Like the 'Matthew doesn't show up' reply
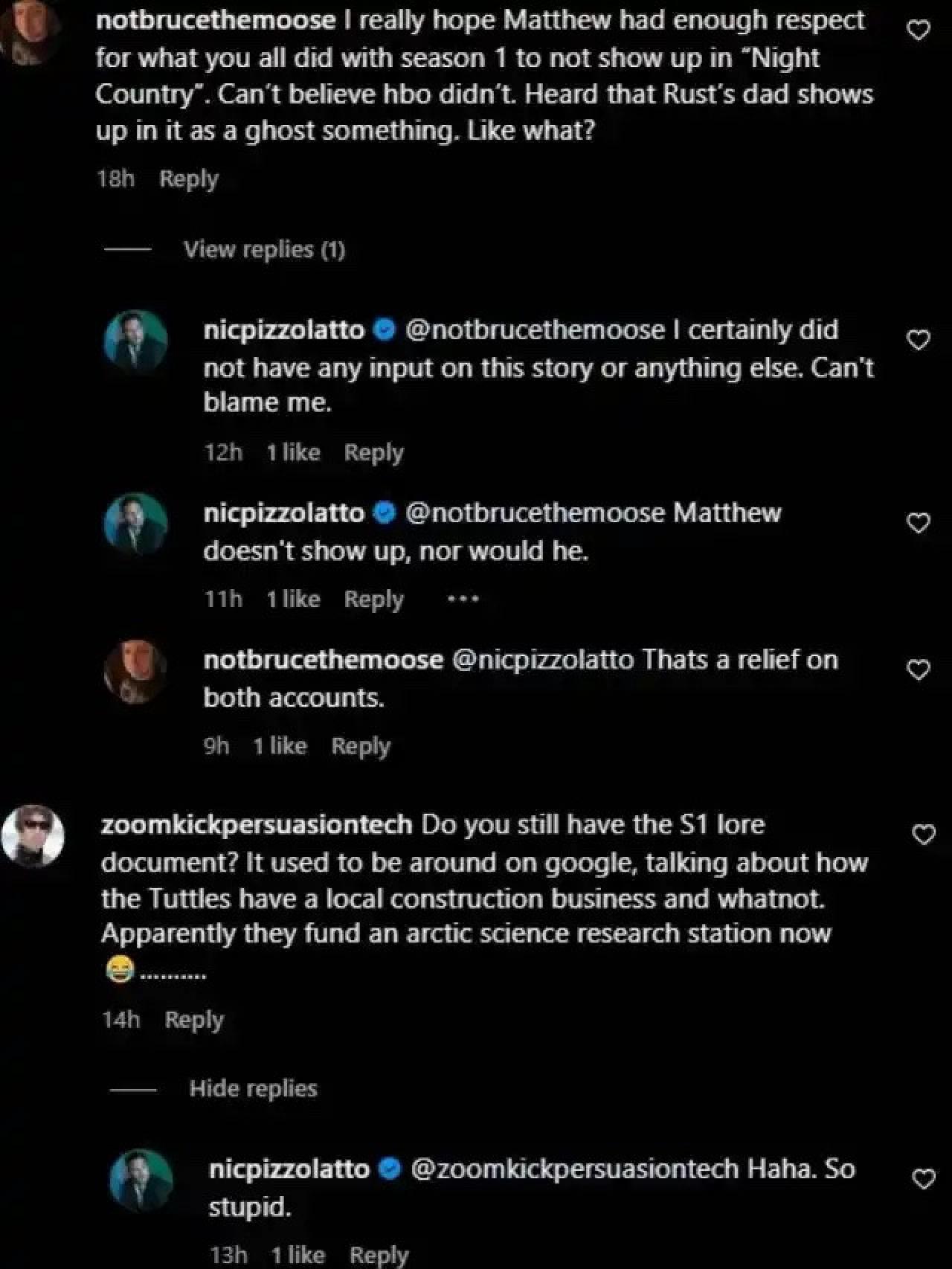This screenshot has width=952, height=1269. [x=919, y=523]
